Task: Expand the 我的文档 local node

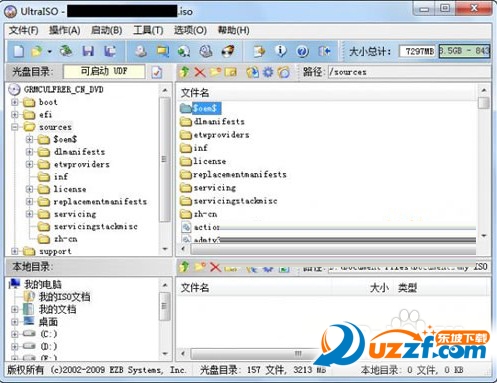Action: point(15,309)
